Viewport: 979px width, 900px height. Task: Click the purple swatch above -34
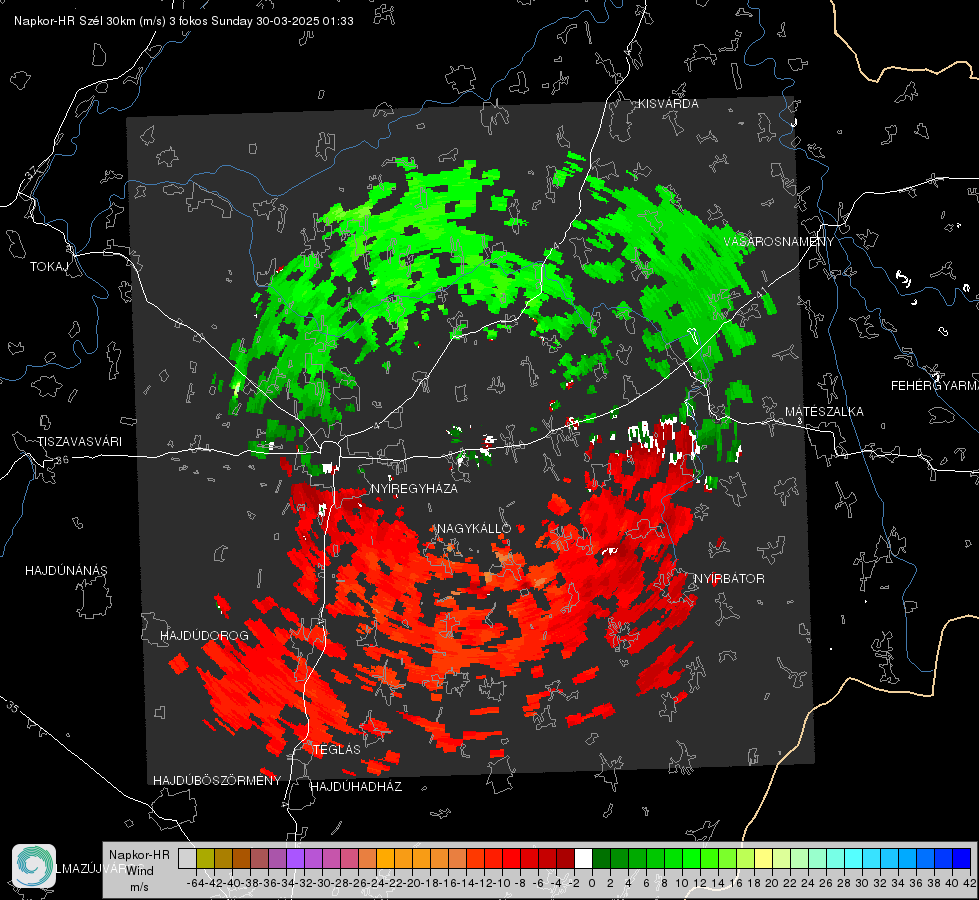295,858
